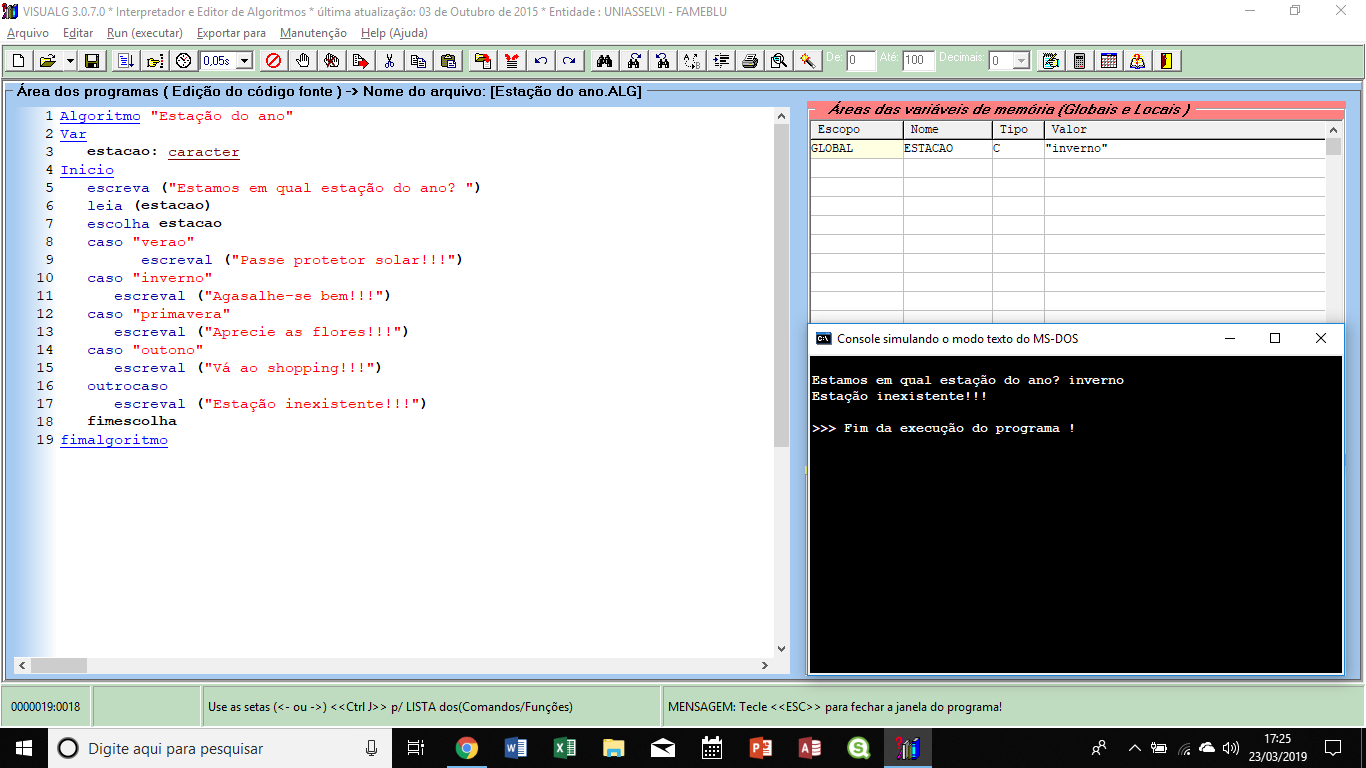The image size is (1366, 768).
Task: Open Chrome from the taskbar
Action: [466, 748]
